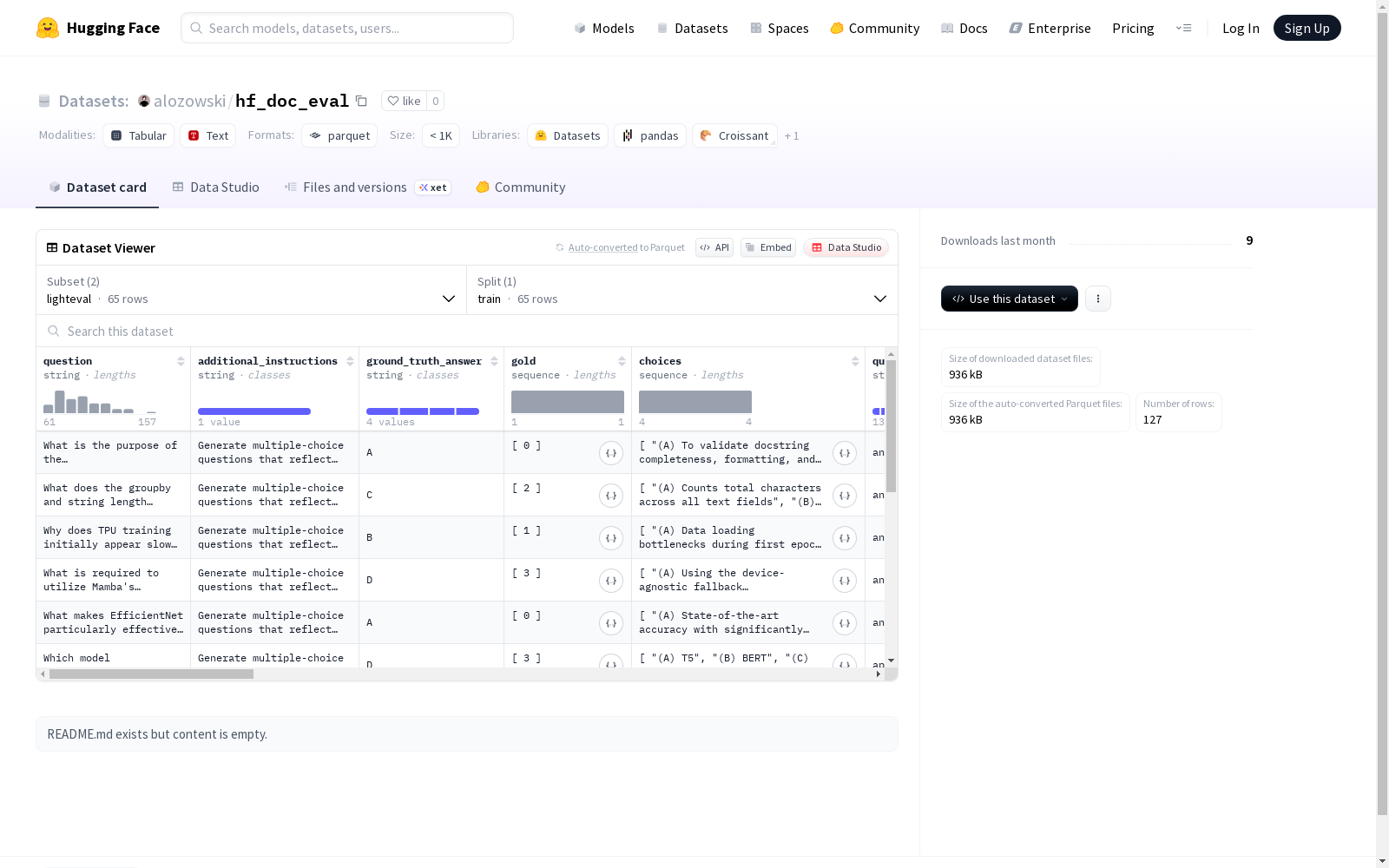Go to Spaces in the top navigation
The image size is (1389, 868).
[780, 28]
